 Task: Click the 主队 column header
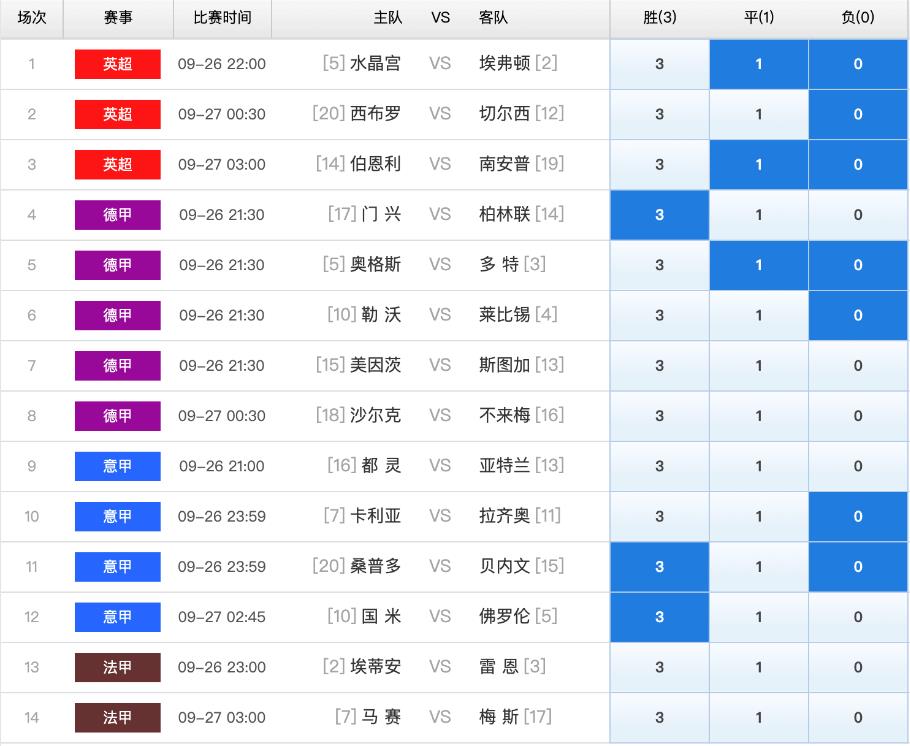click(388, 17)
